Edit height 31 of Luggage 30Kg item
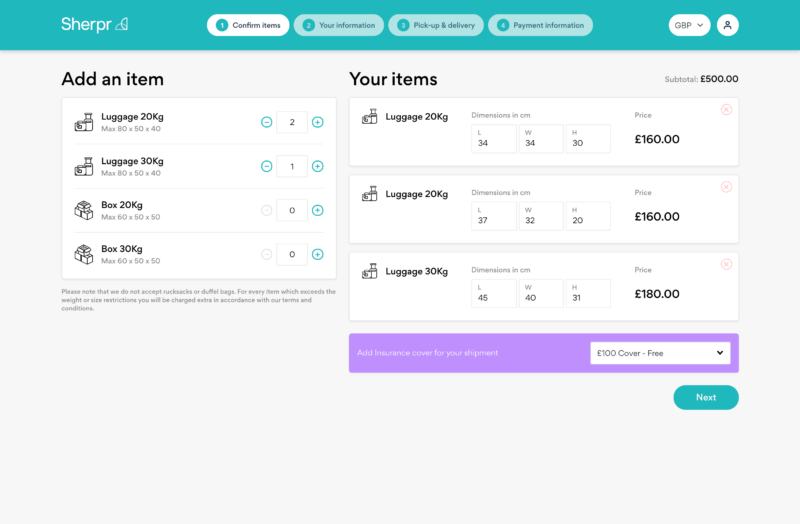800x524 pixels. pyautogui.click(x=588, y=293)
